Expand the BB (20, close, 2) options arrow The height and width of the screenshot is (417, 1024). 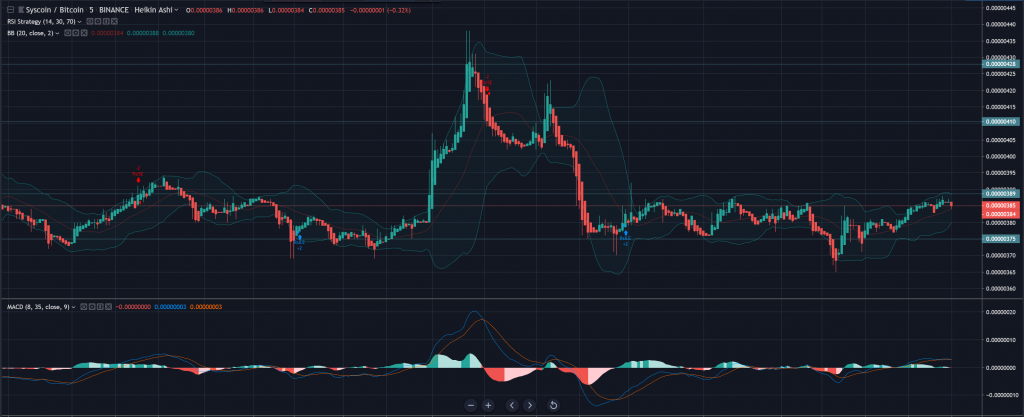pos(57,33)
